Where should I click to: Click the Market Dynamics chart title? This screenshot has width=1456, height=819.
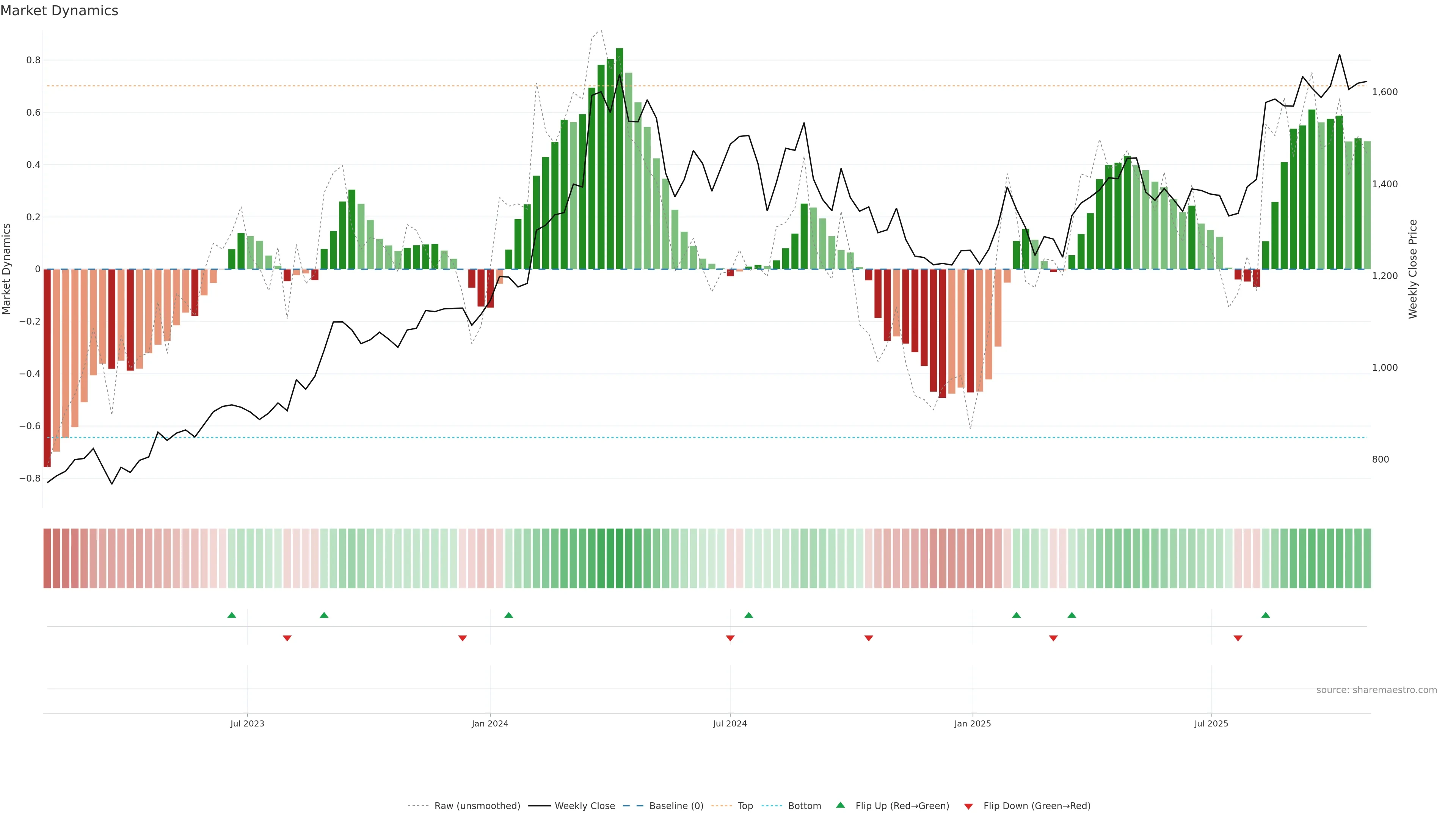coord(60,11)
